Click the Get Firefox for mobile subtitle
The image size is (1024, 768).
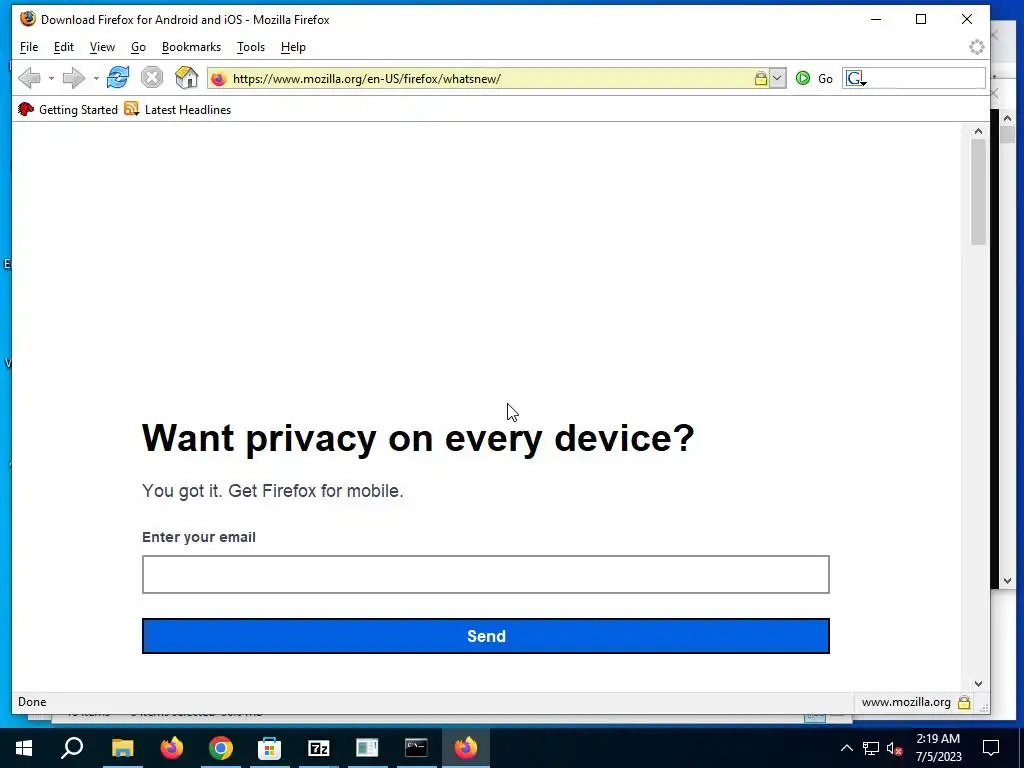(x=272, y=490)
